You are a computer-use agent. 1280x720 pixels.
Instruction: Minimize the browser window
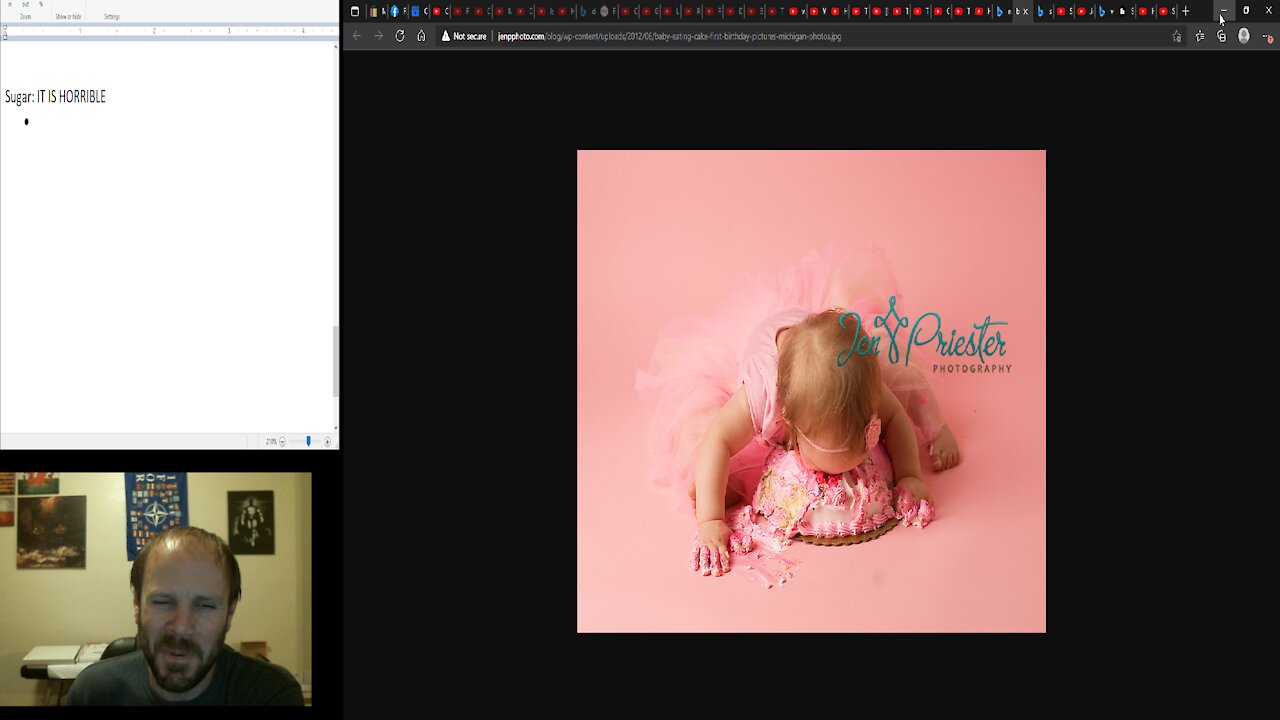pyautogui.click(x=1223, y=11)
